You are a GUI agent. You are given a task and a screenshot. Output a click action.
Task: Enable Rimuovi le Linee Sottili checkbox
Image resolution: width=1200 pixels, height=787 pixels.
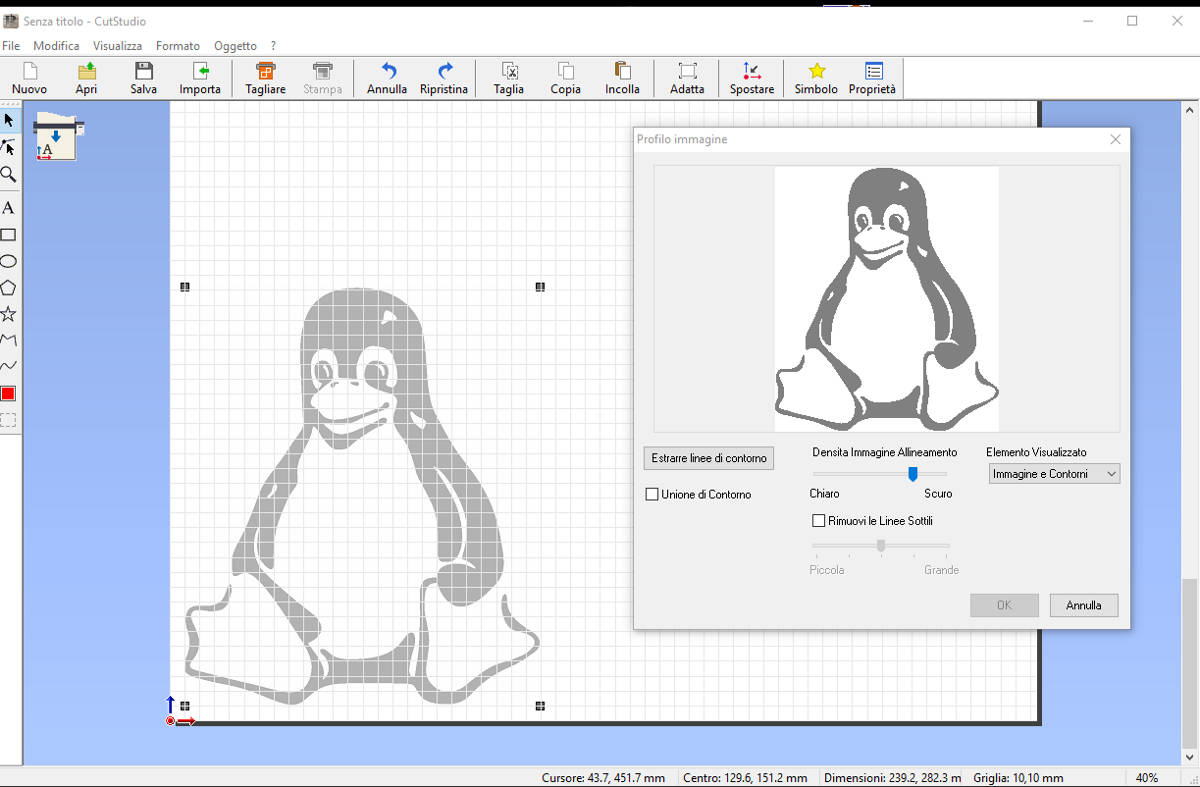819,521
